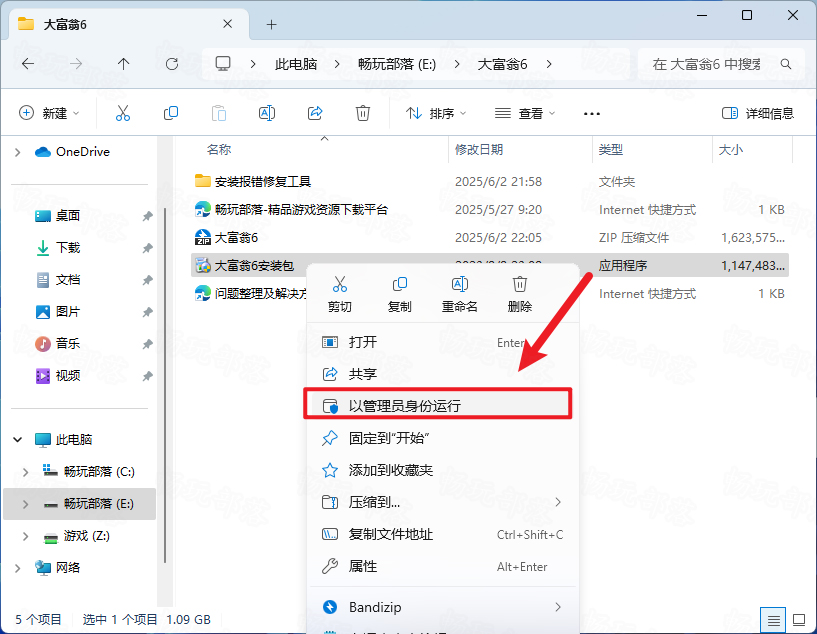The image size is (817, 634).
Task: Open the 压缩到... submenu
Action: pyautogui.click(x=443, y=502)
